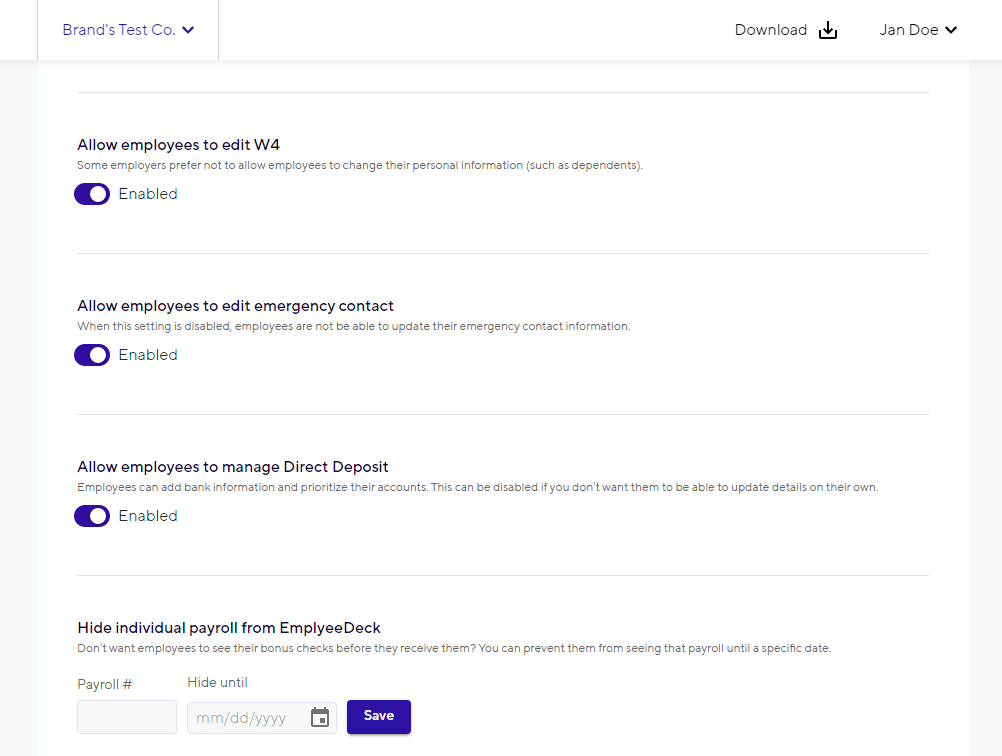Click the Enabled label under edit W4
The width and height of the screenshot is (1002, 756).
(x=148, y=194)
